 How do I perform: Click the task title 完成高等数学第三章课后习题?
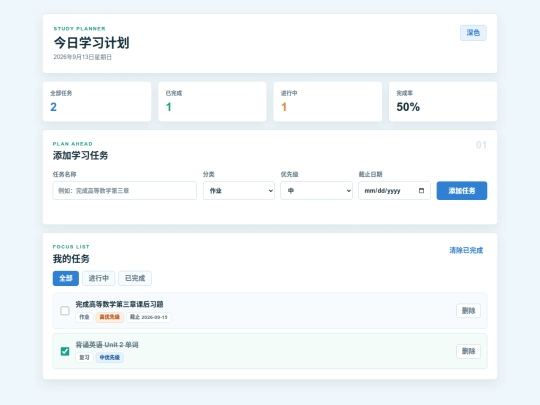[119, 304]
